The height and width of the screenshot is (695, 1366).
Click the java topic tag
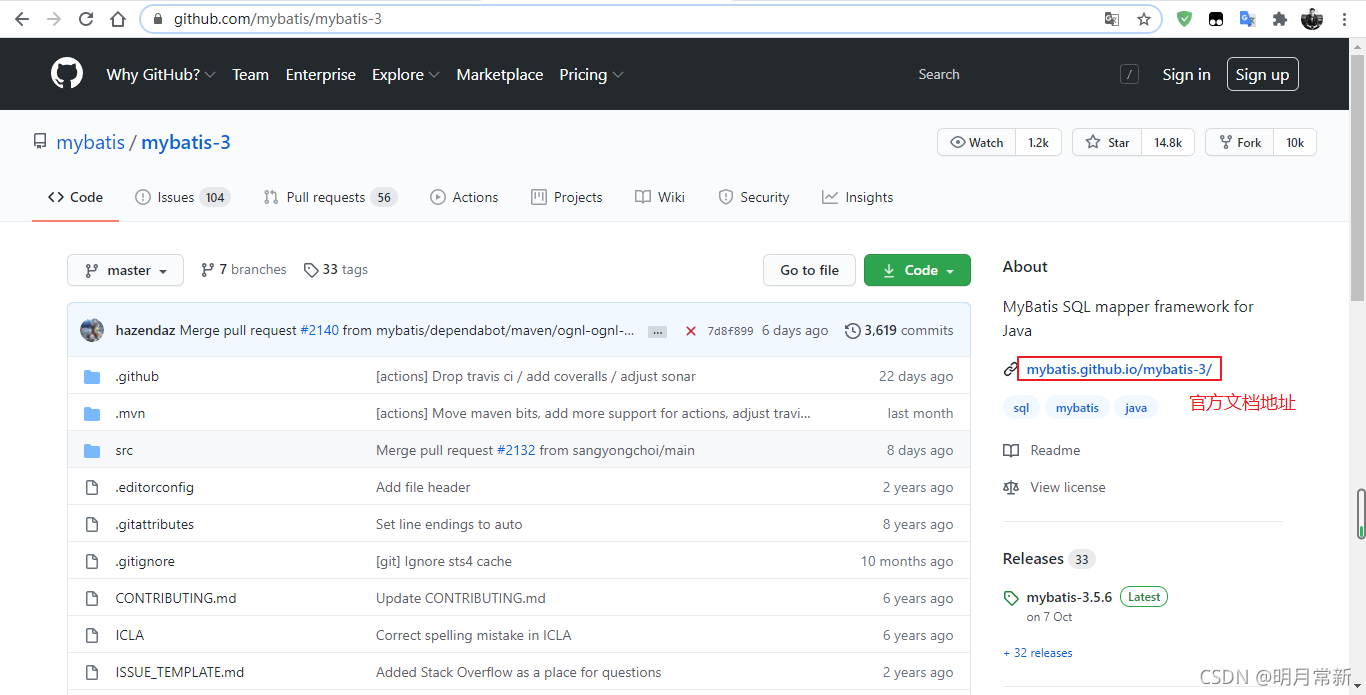(x=1136, y=408)
